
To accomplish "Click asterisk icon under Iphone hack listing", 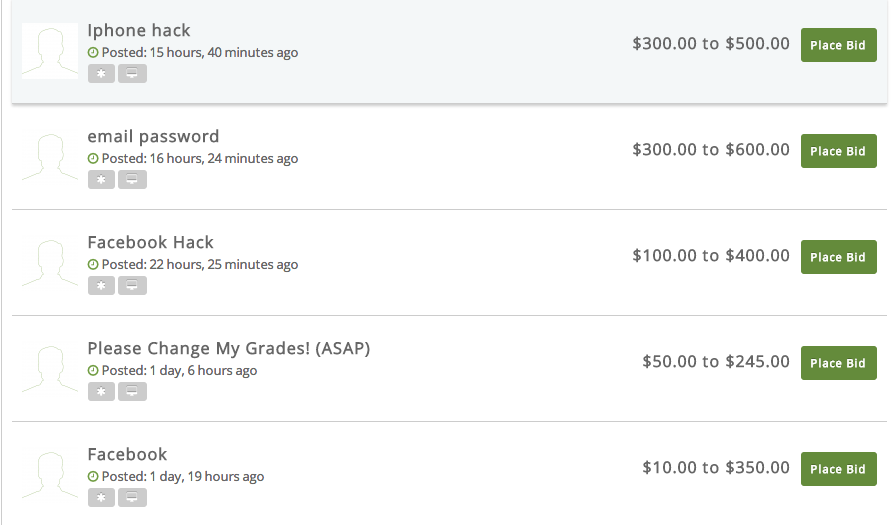I will coord(101,73).
